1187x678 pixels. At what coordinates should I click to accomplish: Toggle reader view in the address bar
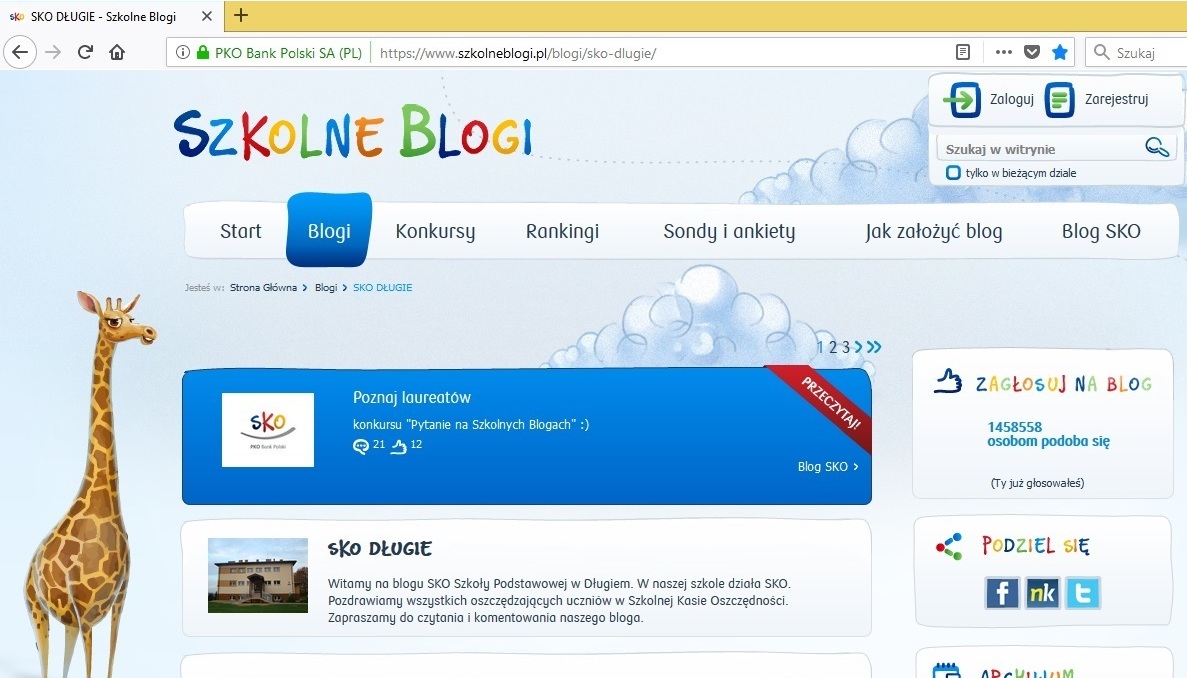(963, 52)
